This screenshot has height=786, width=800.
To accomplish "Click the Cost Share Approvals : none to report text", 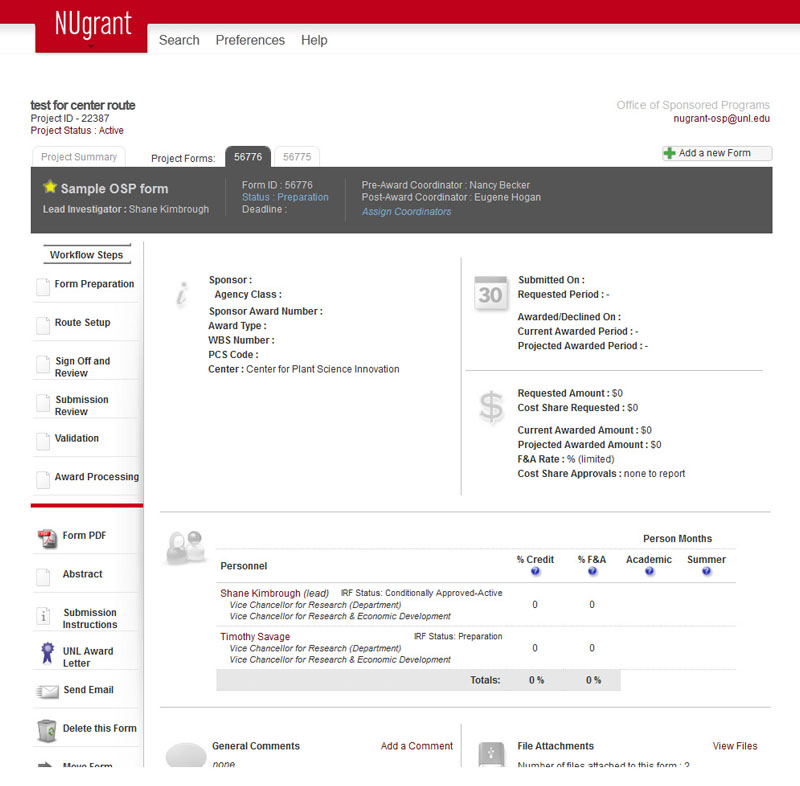I will pyautogui.click(x=601, y=473).
